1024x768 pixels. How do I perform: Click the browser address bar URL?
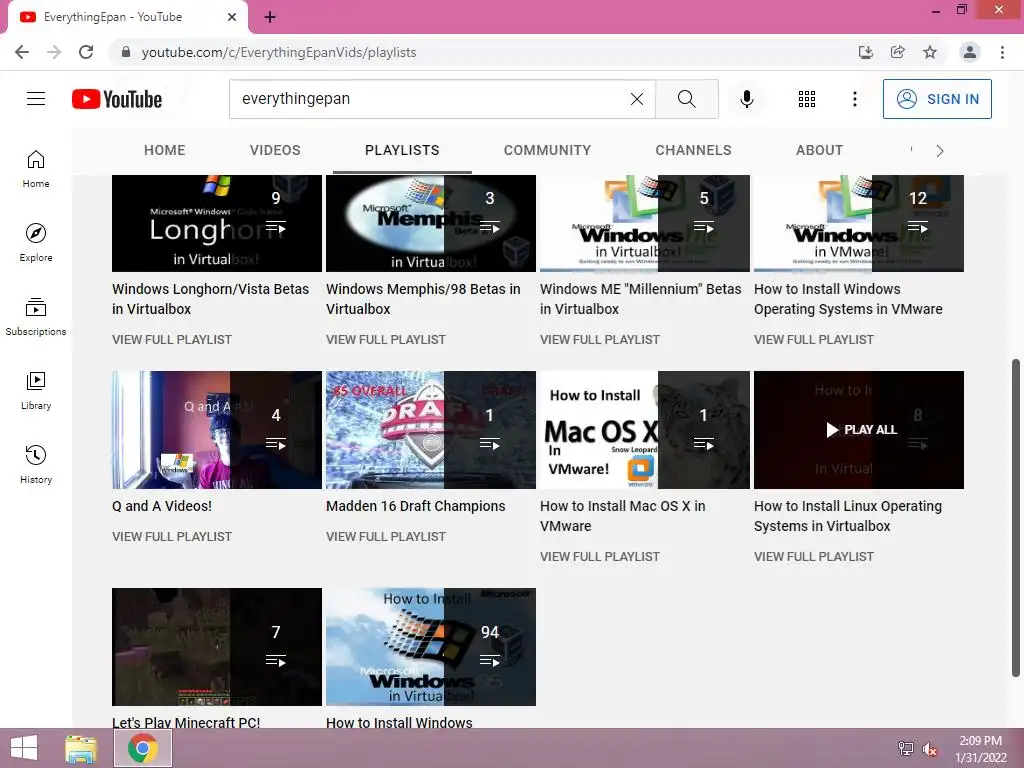tap(279, 52)
